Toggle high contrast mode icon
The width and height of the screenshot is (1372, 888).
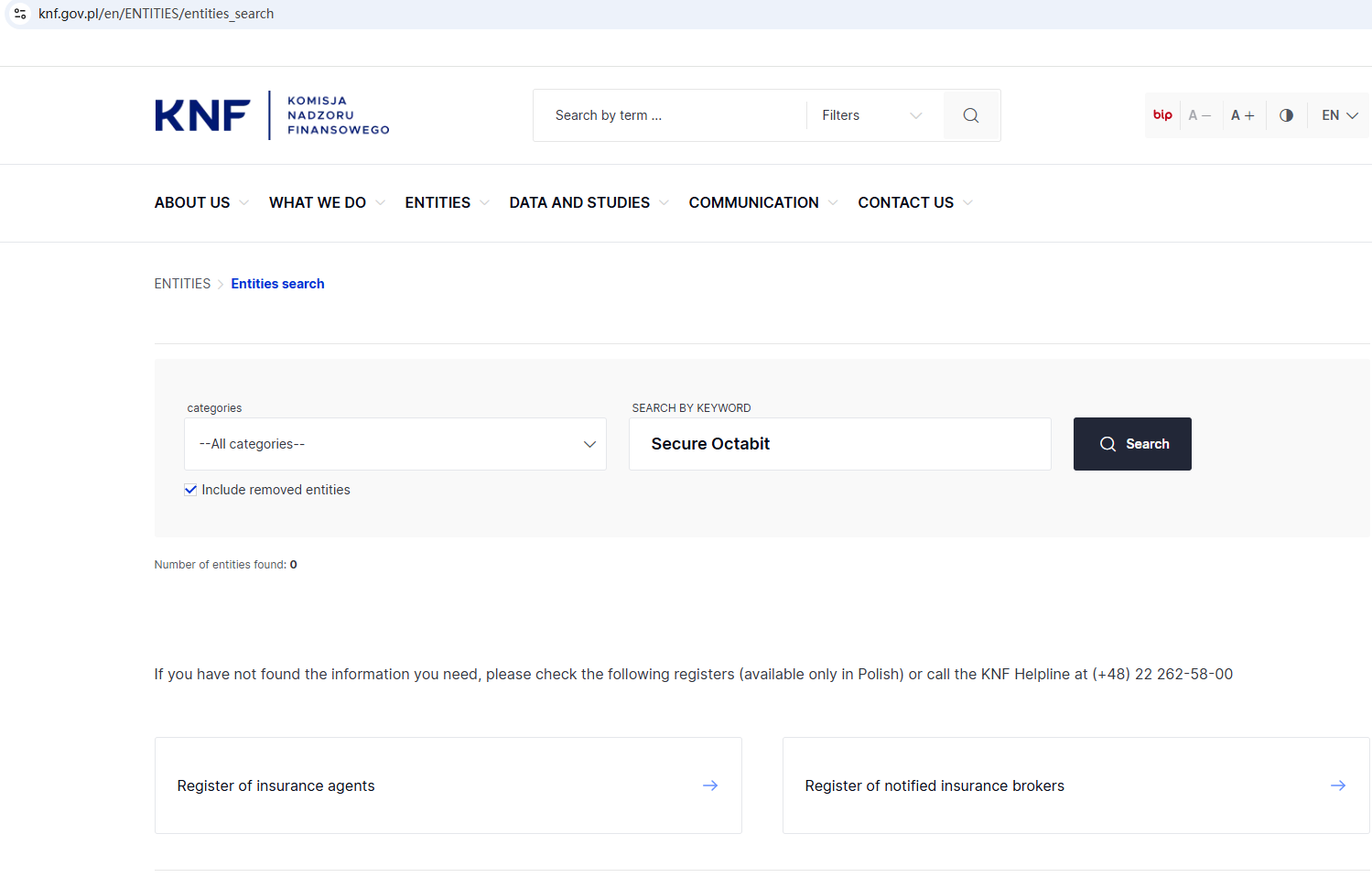1286,115
